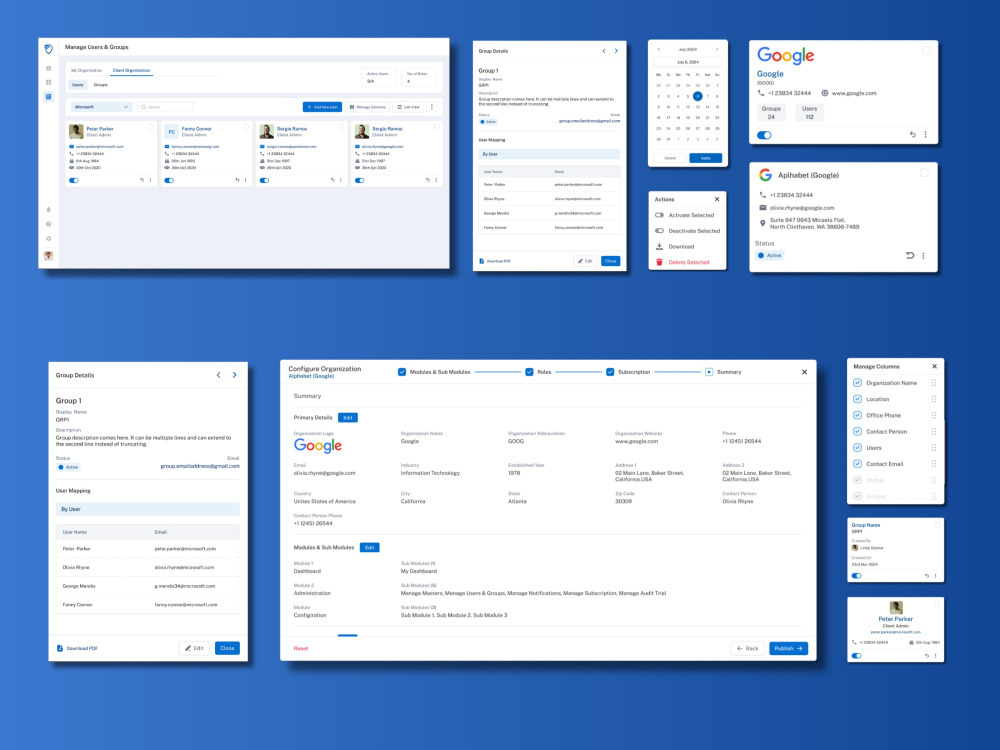Open the kebab menu on the Aplhabet (Google) card

click(923, 255)
